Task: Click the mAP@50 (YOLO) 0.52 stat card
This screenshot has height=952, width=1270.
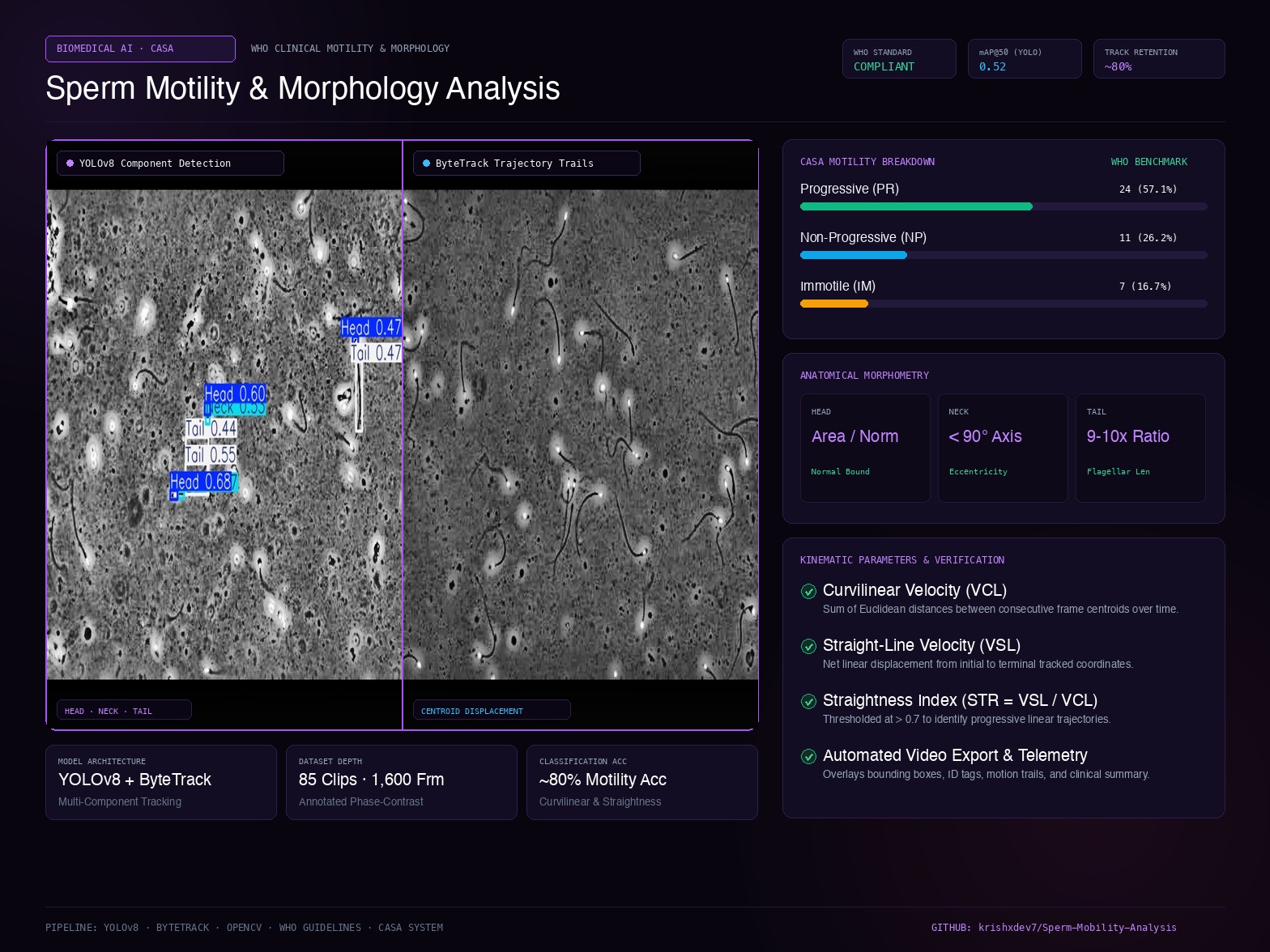Action: (1025, 59)
